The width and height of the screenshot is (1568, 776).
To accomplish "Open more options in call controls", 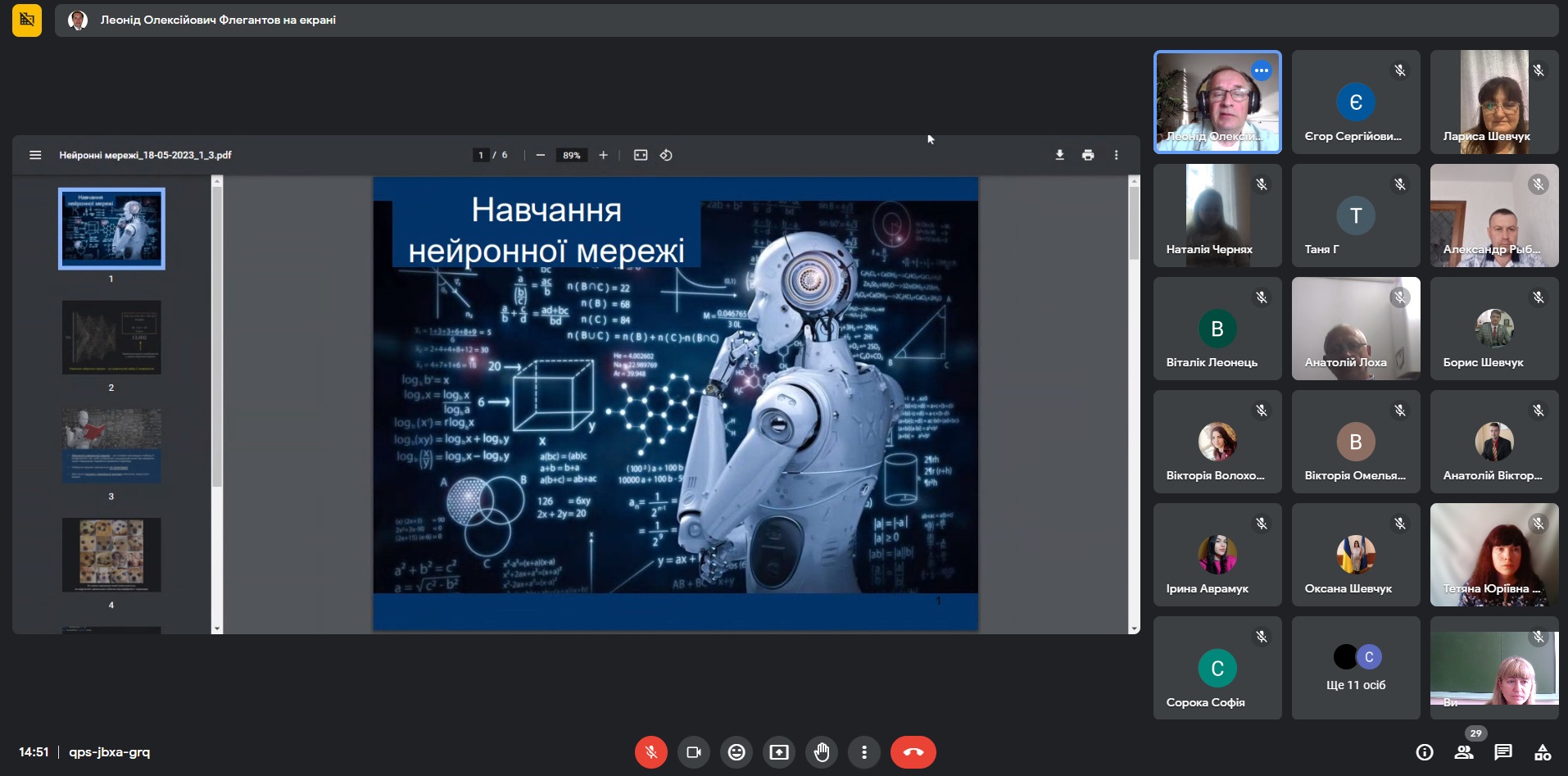I will pyautogui.click(x=864, y=752).
